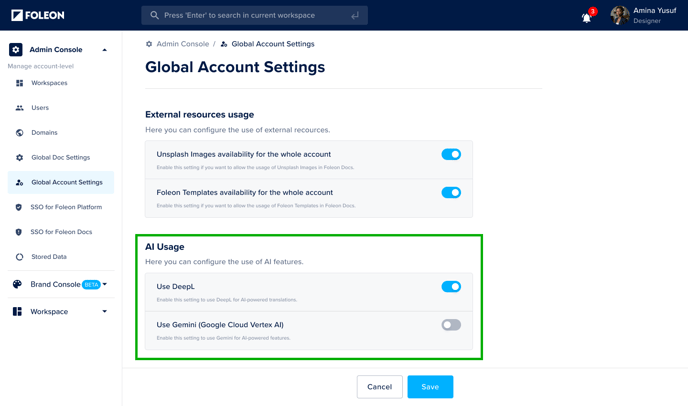
Task: Click the 'AI Usage' heading
Action: tap(165, 247)
